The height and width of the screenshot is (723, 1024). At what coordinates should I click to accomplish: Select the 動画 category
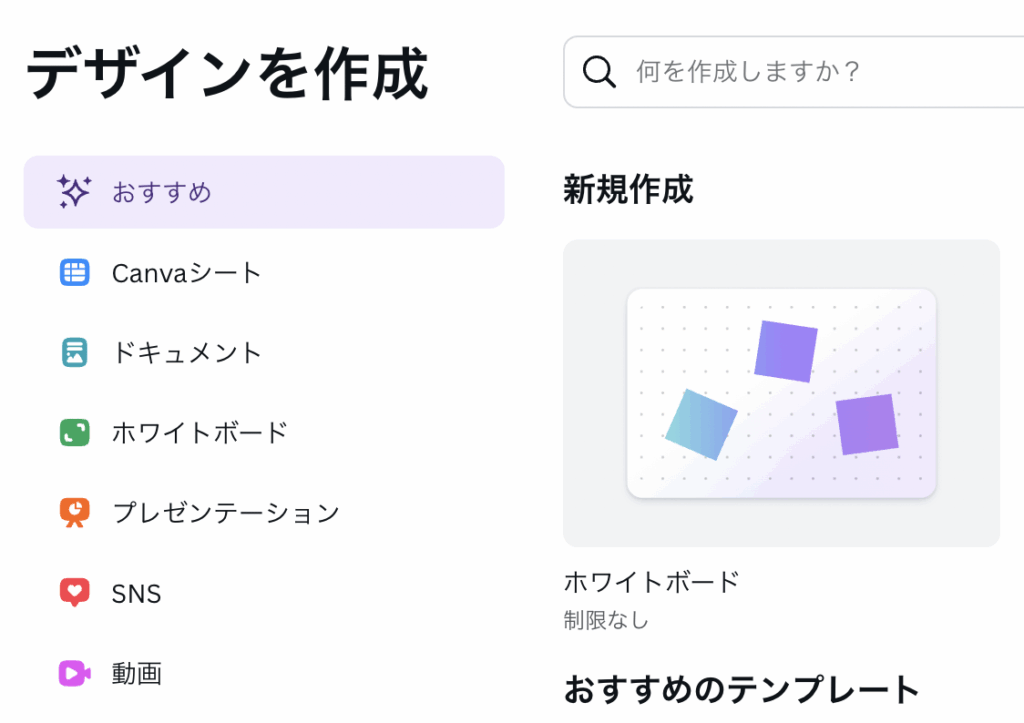point(136,673)
